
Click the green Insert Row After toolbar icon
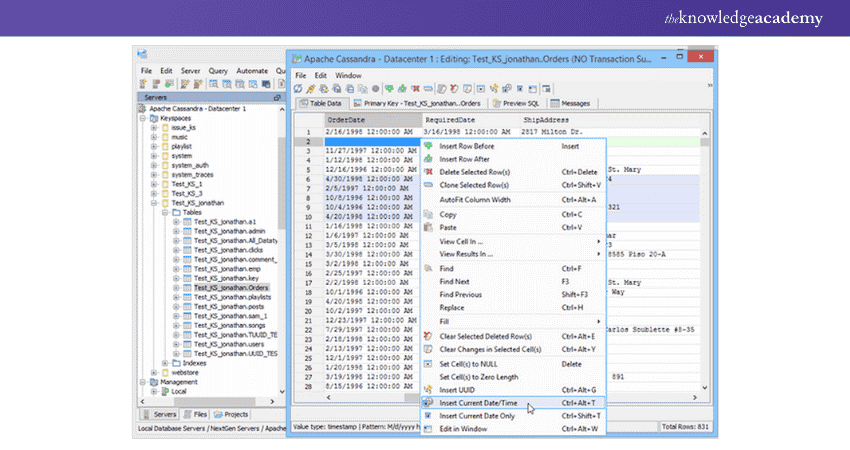(x=402, y=88)
